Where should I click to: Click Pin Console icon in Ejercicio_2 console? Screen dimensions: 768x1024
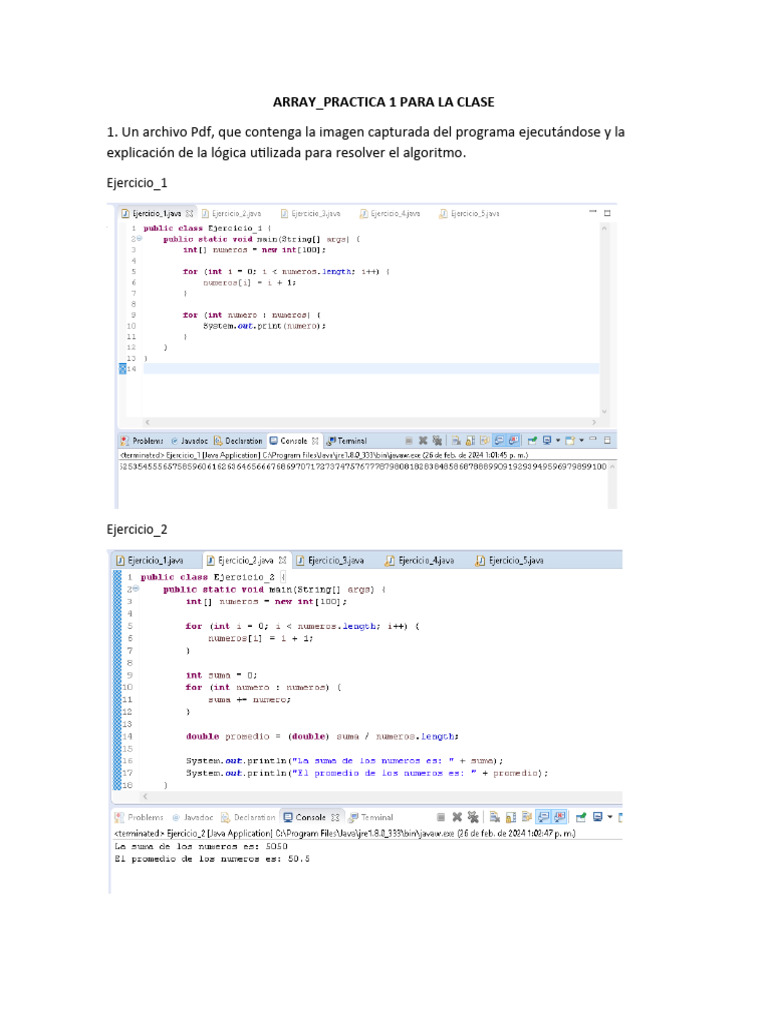pos(581,817)
